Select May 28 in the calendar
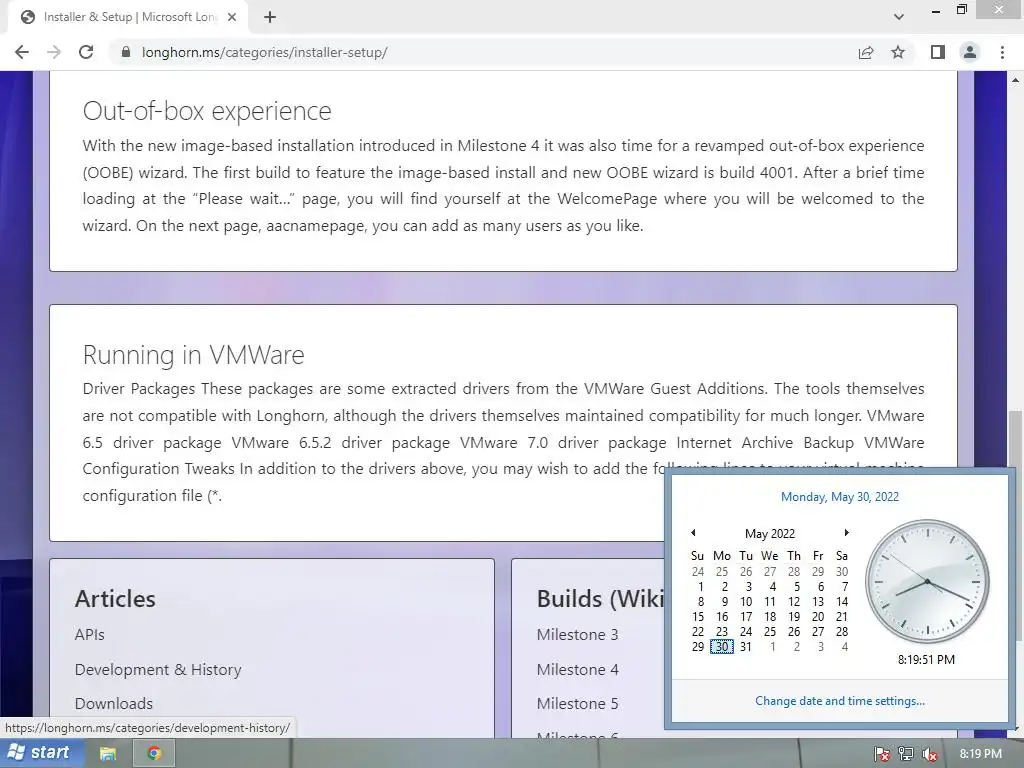The height and width of the screenshot is (768, 1024). (842, 632)
